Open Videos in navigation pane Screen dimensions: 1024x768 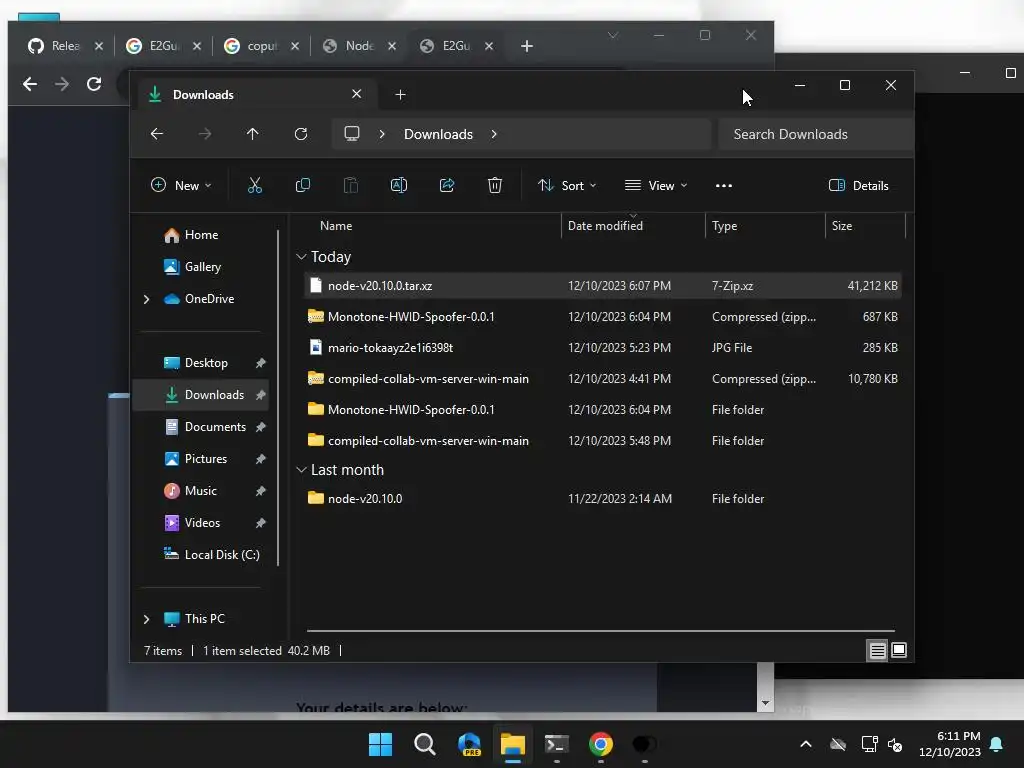(202, 522)
